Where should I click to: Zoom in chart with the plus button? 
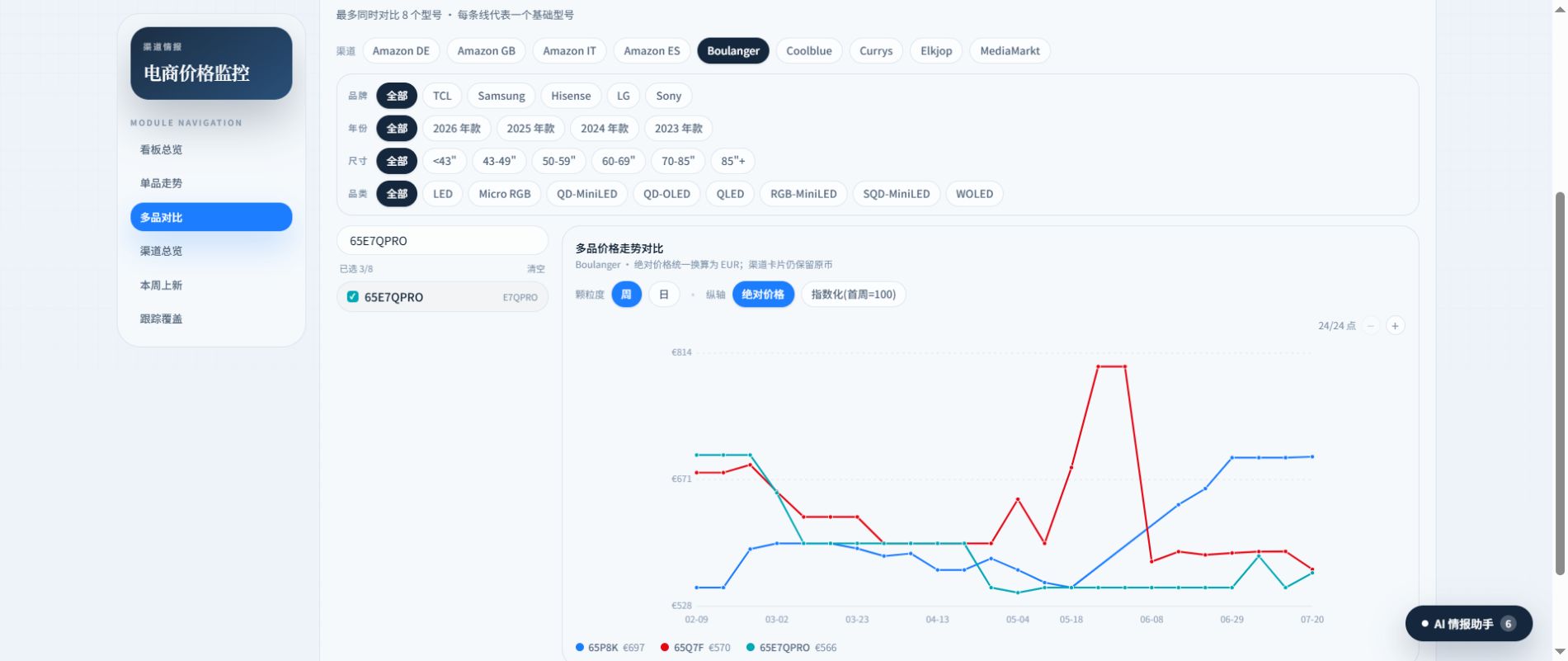click(x=1395, y=326)
